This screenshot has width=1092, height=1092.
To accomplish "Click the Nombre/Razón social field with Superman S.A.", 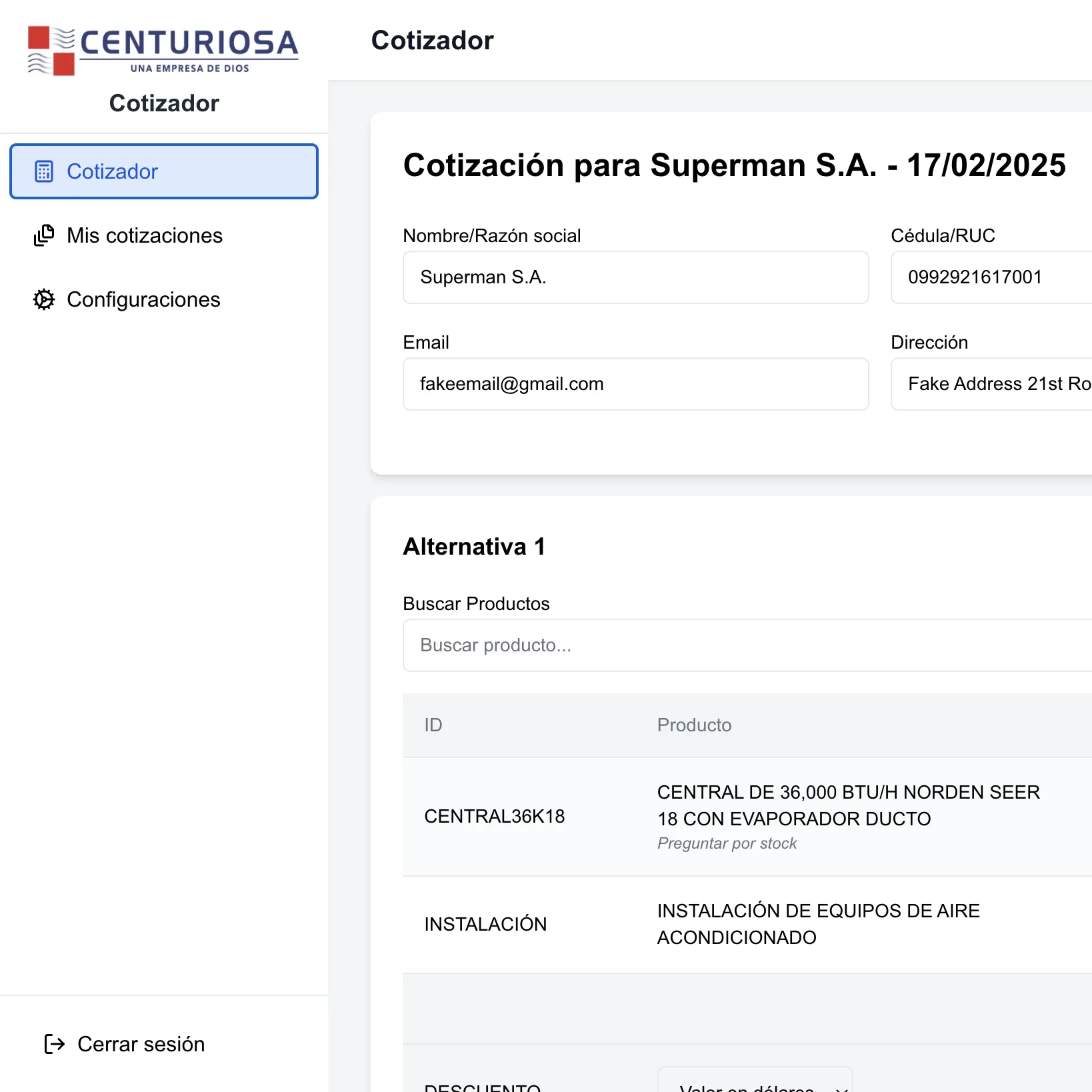I will [x=635, y=277].
